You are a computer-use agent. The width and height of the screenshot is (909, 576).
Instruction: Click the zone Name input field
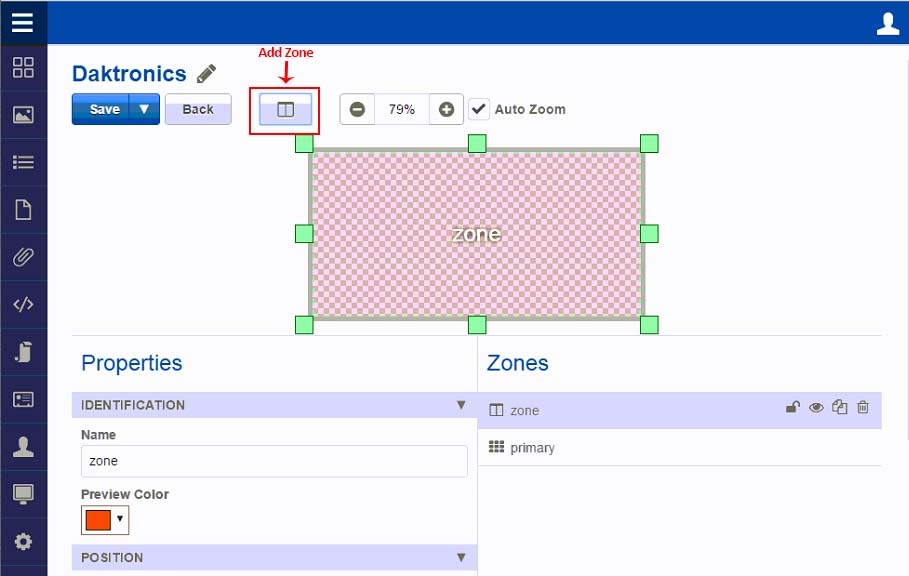point(274,461)
